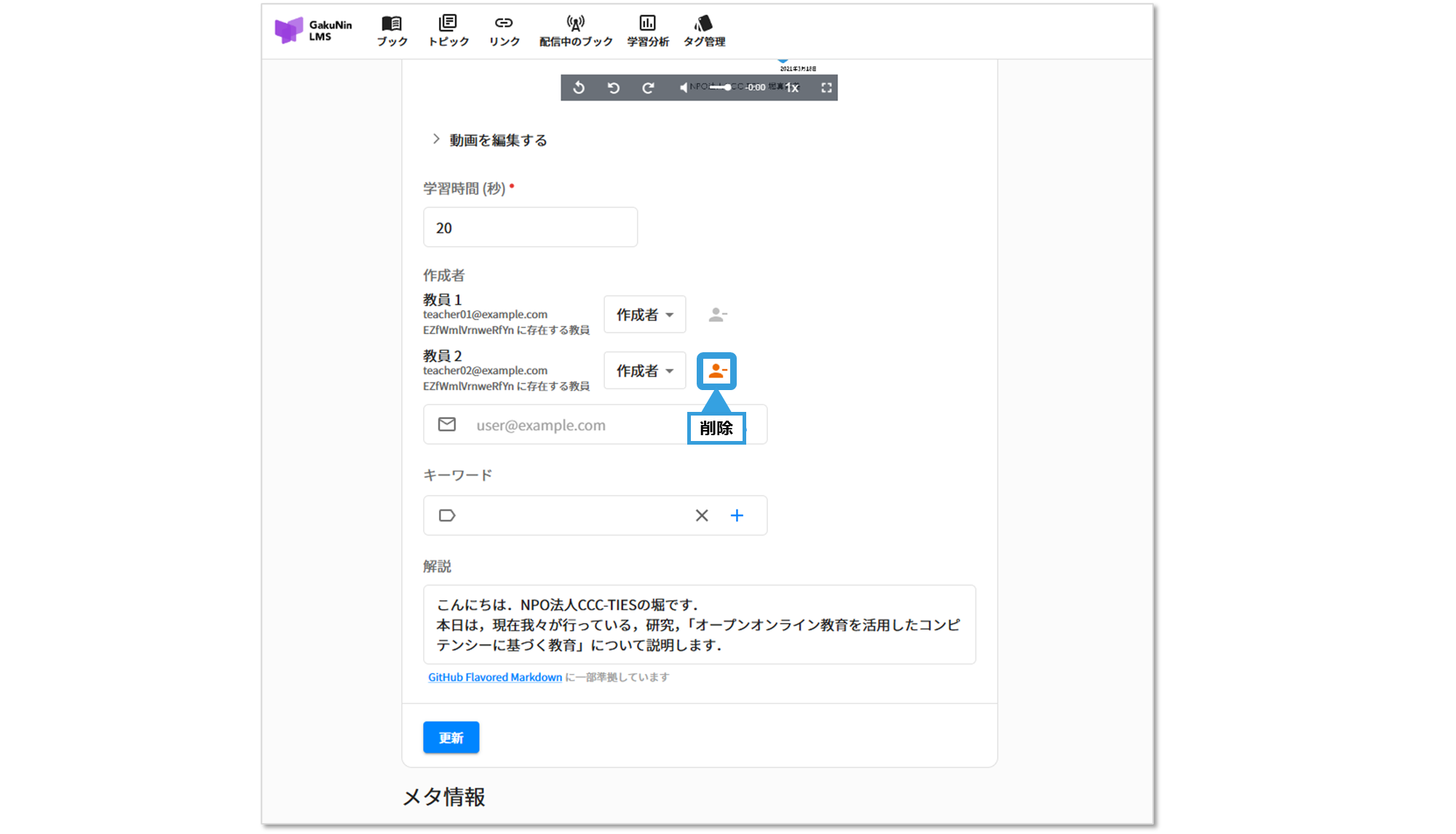Mute the video speaker icon
1456x834 pixels.
(x=683, y=88)
